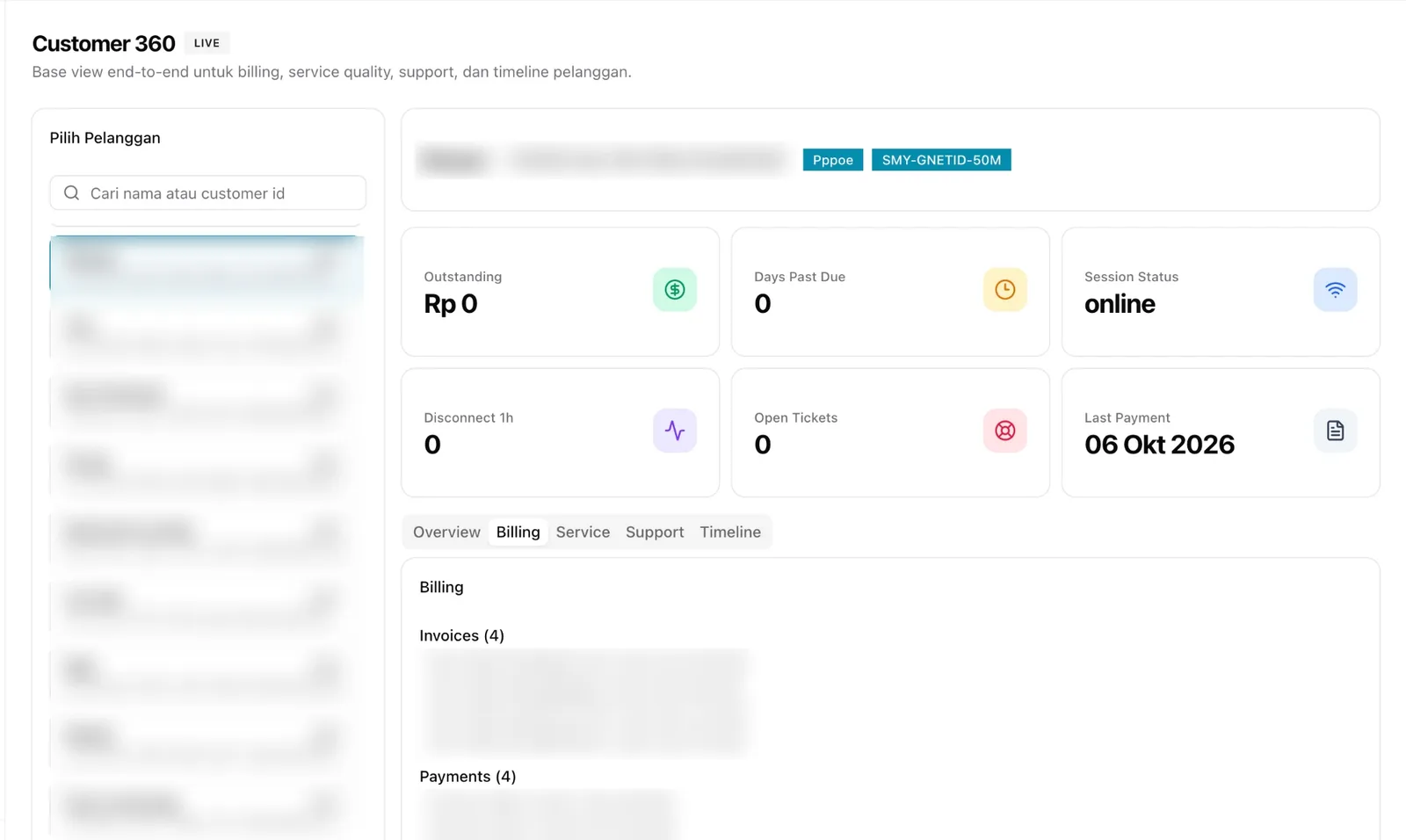The image size is (1406, 840).
Task: Select the Billing tab
Action: pyautogui.click(x=518, y=532)
